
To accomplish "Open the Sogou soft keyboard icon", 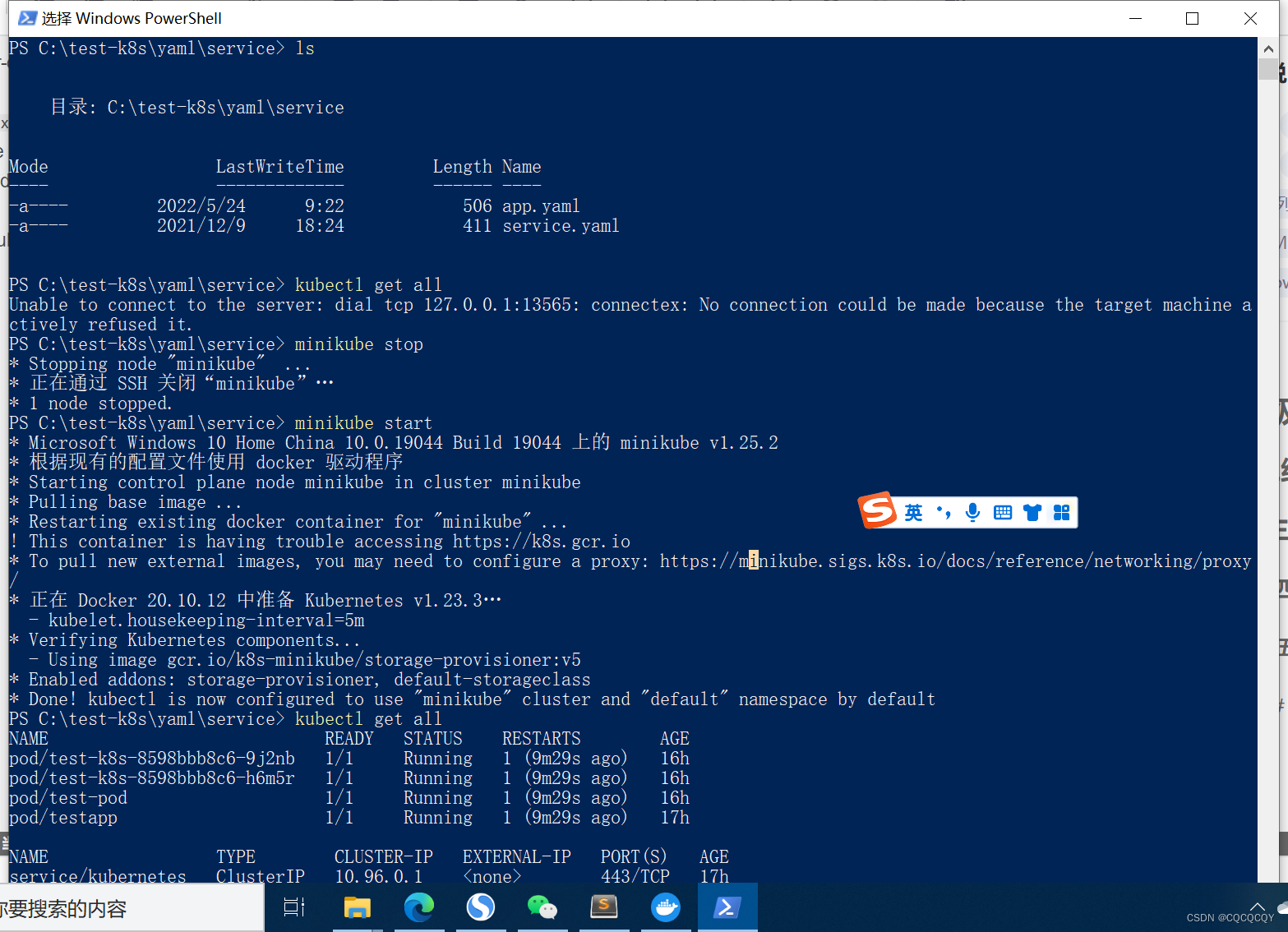I will click(x=1003, y=513).
